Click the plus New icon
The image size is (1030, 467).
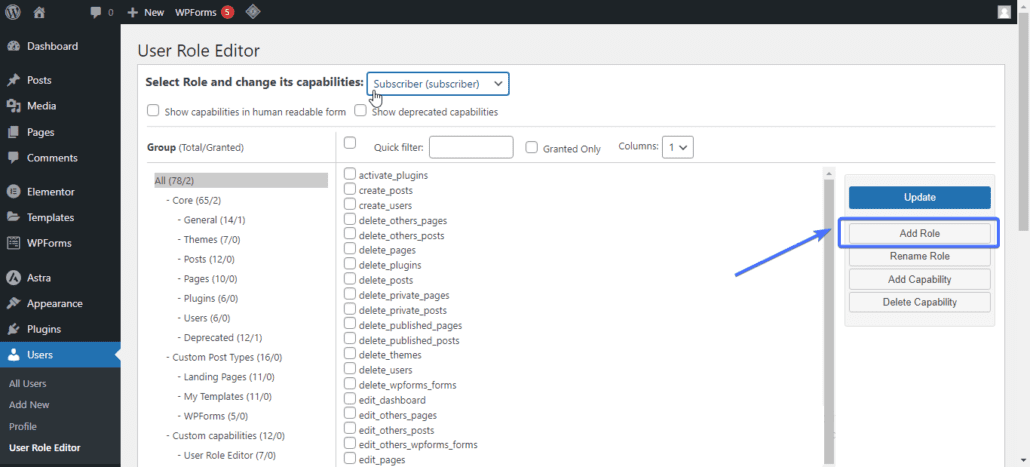point(133,12)
